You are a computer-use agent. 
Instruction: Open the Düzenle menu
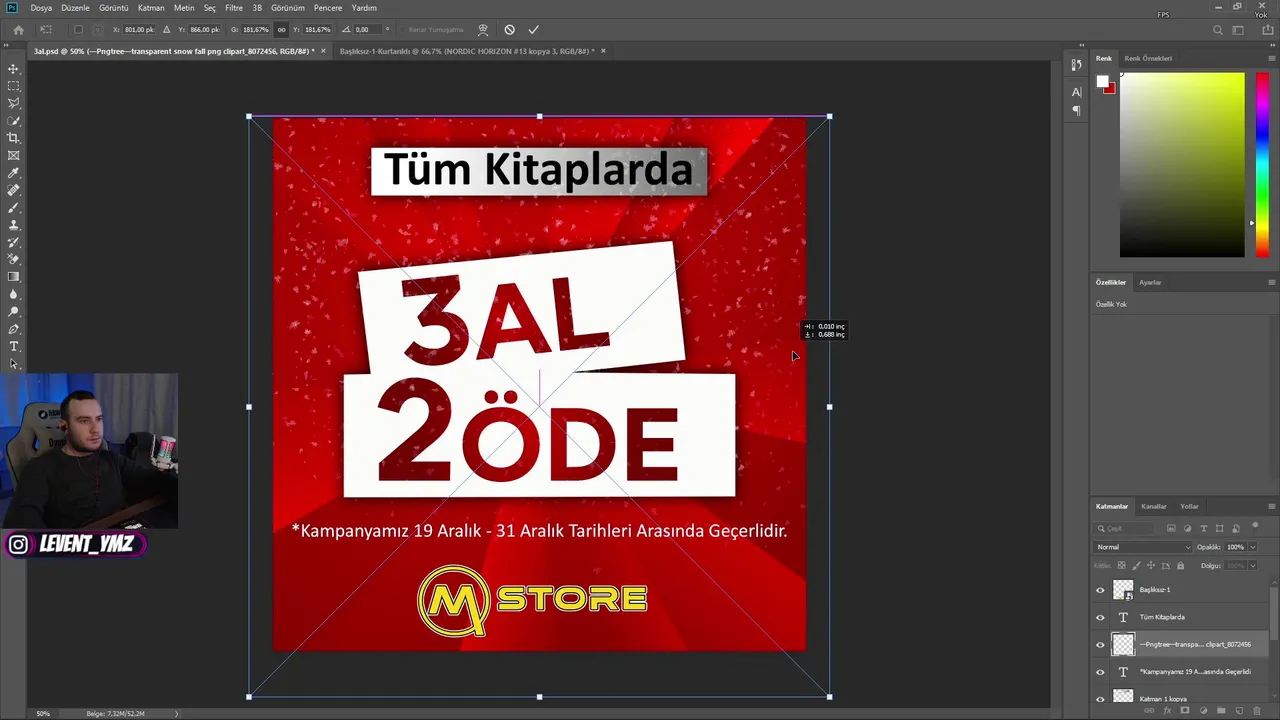pyautogui.click(x=75, y=8)
